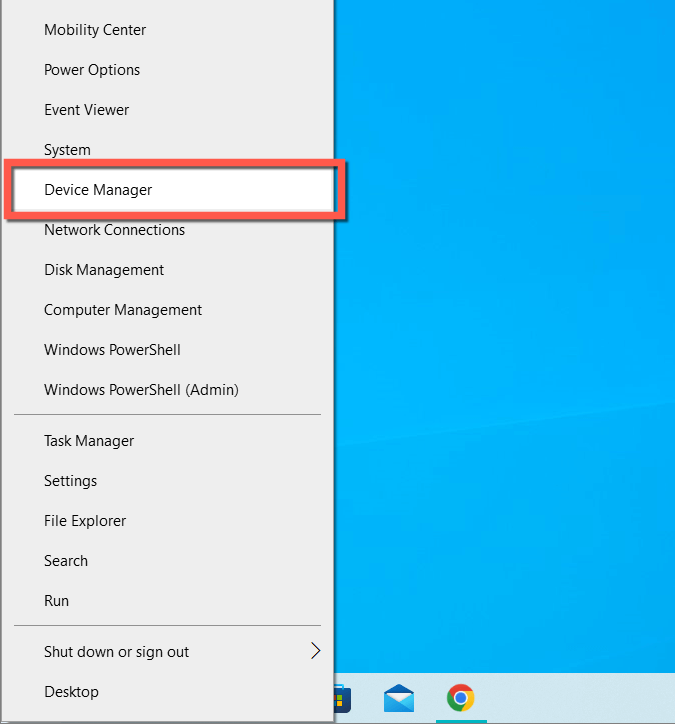
Task: Open Computer Management
Action: click(x=168, y=310)
